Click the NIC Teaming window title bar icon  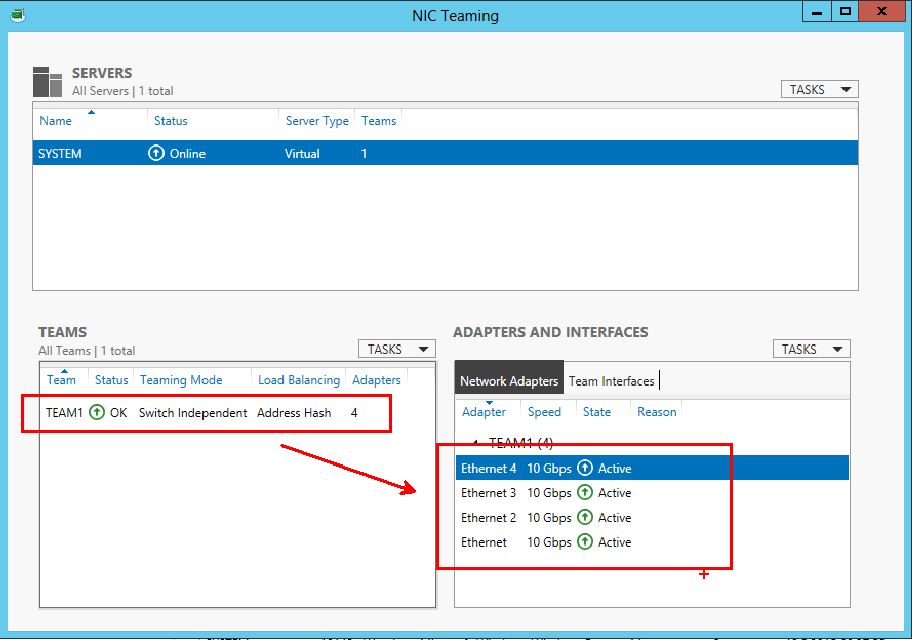[17, 15]
